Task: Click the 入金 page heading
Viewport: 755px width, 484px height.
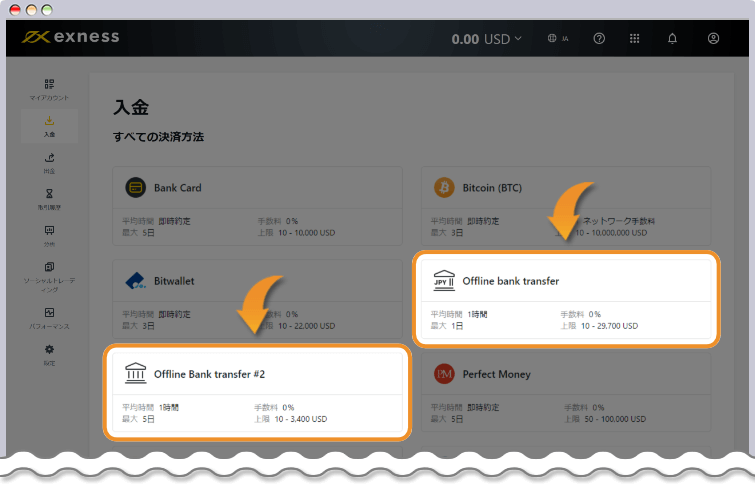Action: point(131,107)
